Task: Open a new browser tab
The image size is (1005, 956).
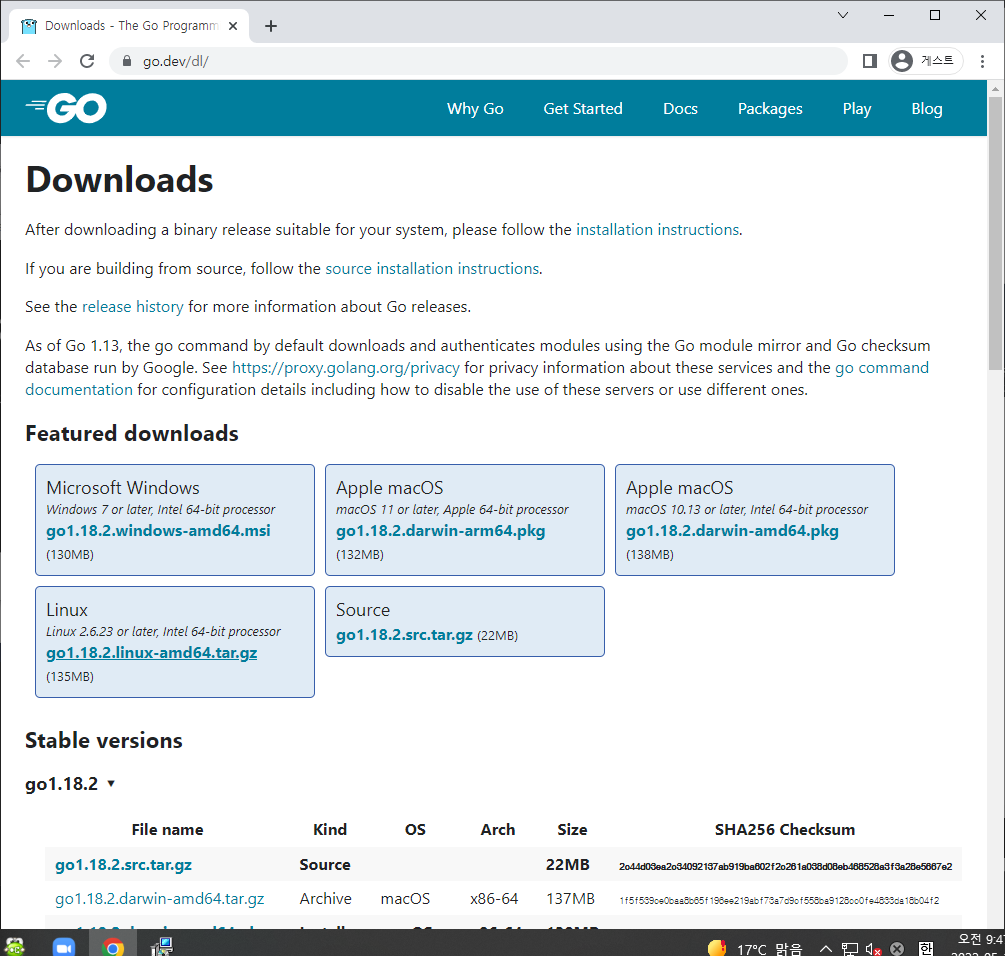Action: click(270, 26)
